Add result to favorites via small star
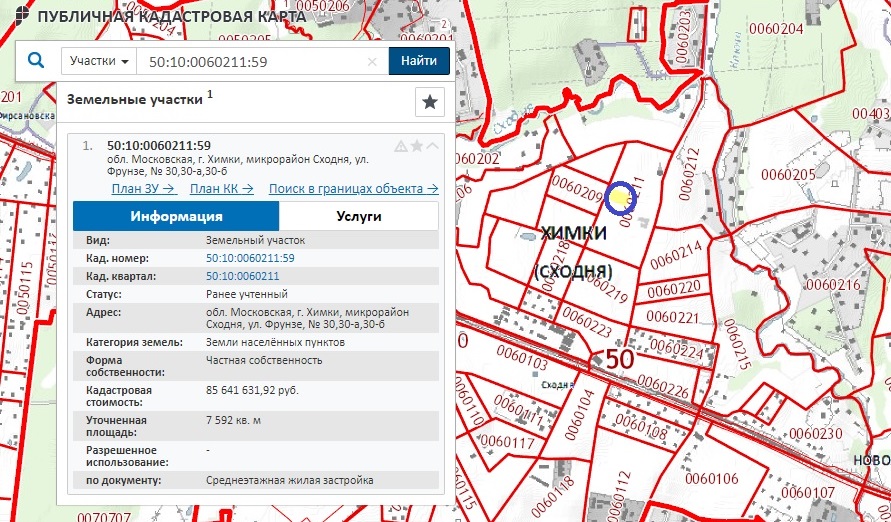Screen dimensions: 891x522 [x=417, y=146]
